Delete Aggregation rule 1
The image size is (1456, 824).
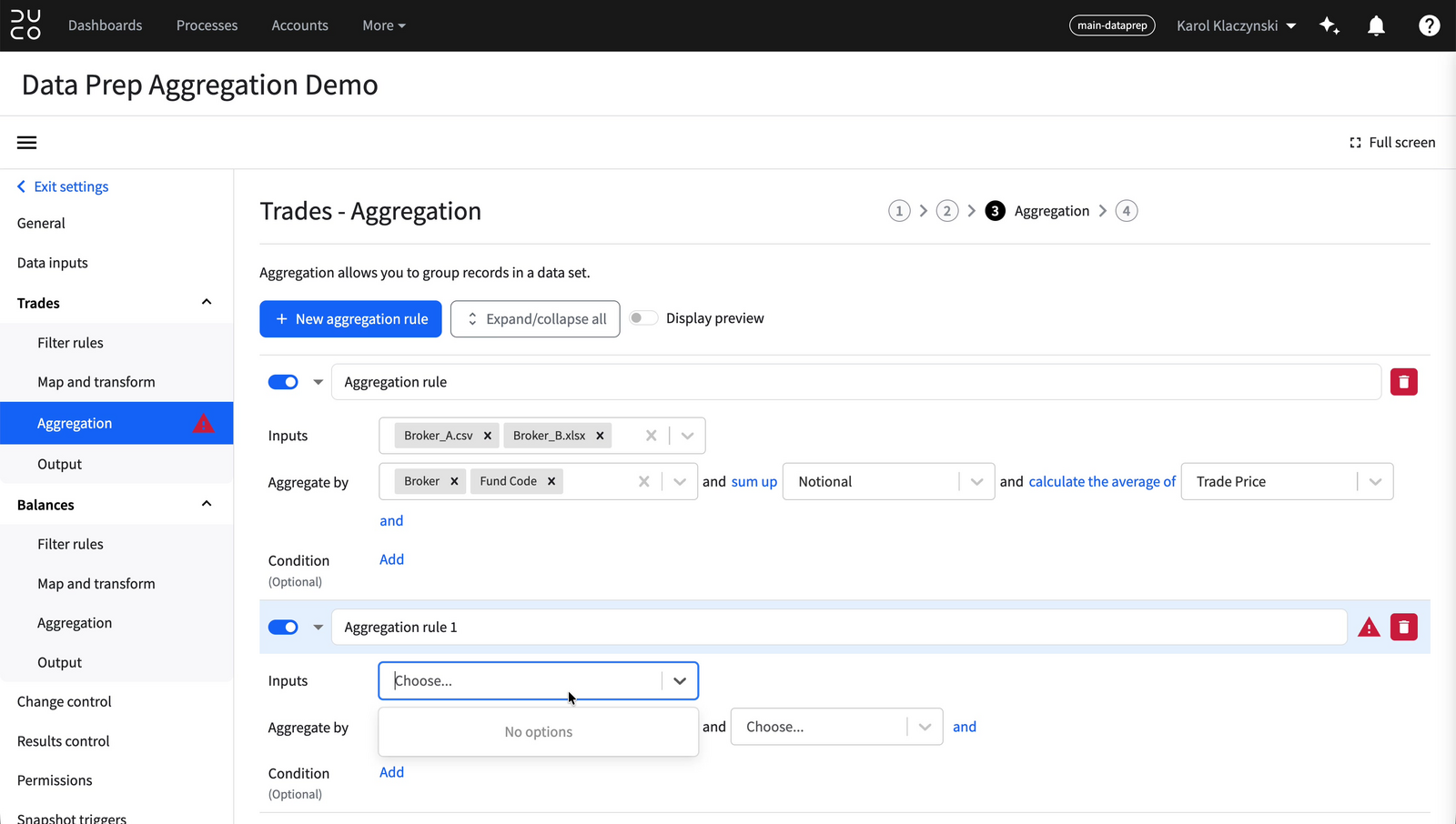pyautogui.click(x=1403, y=627)
